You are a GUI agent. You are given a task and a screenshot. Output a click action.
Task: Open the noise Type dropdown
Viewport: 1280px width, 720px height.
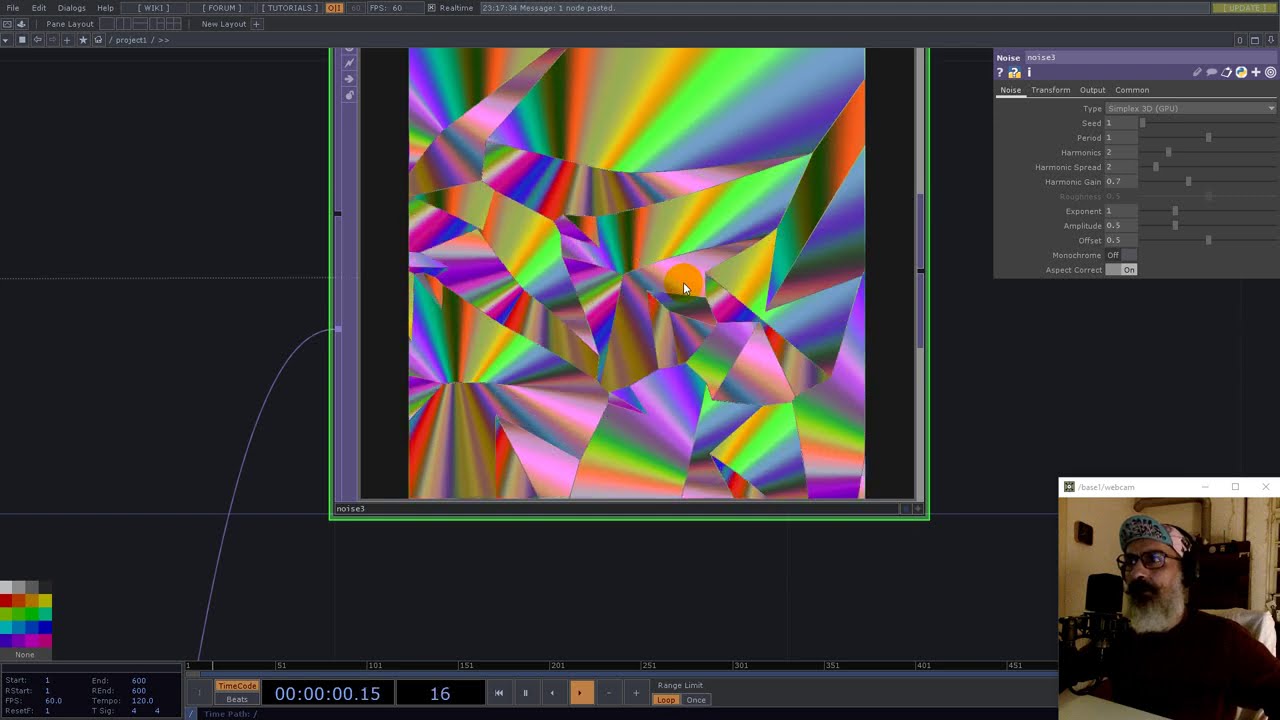(x=1190, y=108)
